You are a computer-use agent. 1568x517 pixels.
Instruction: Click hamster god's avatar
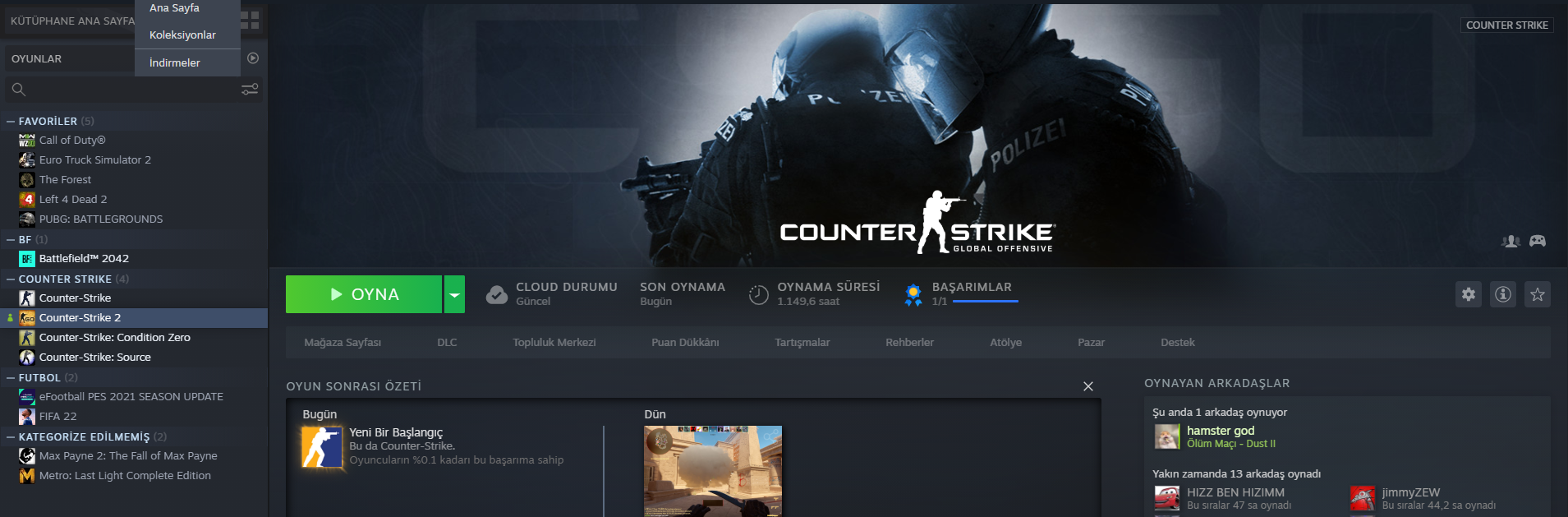tap(1167, 436)
